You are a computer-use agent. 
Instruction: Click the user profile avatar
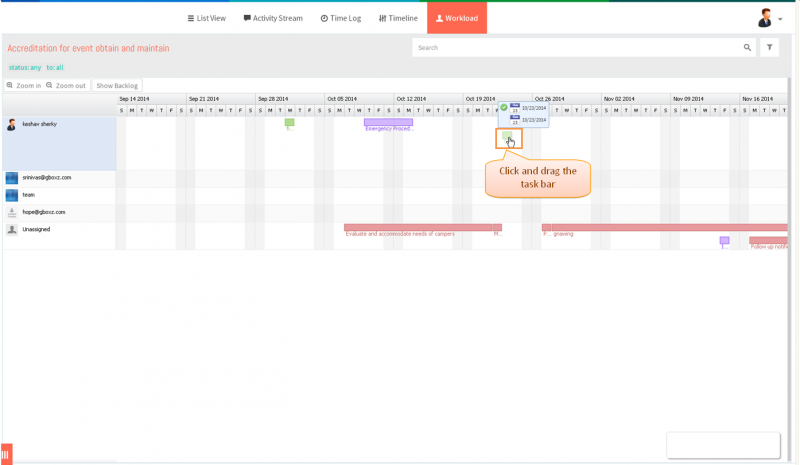click(x=764, y=18)
